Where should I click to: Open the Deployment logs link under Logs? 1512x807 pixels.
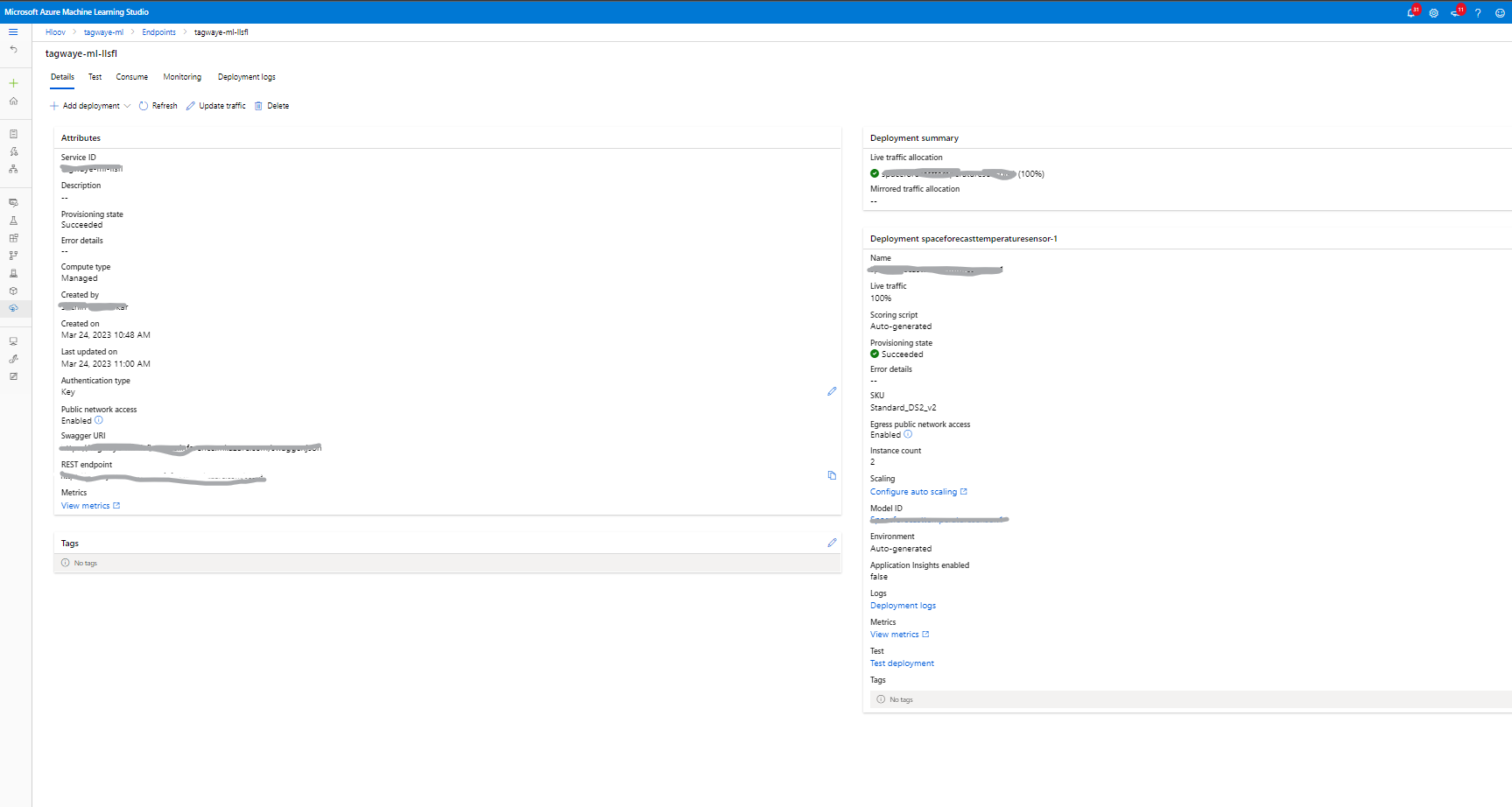click(x=903, y=606)
